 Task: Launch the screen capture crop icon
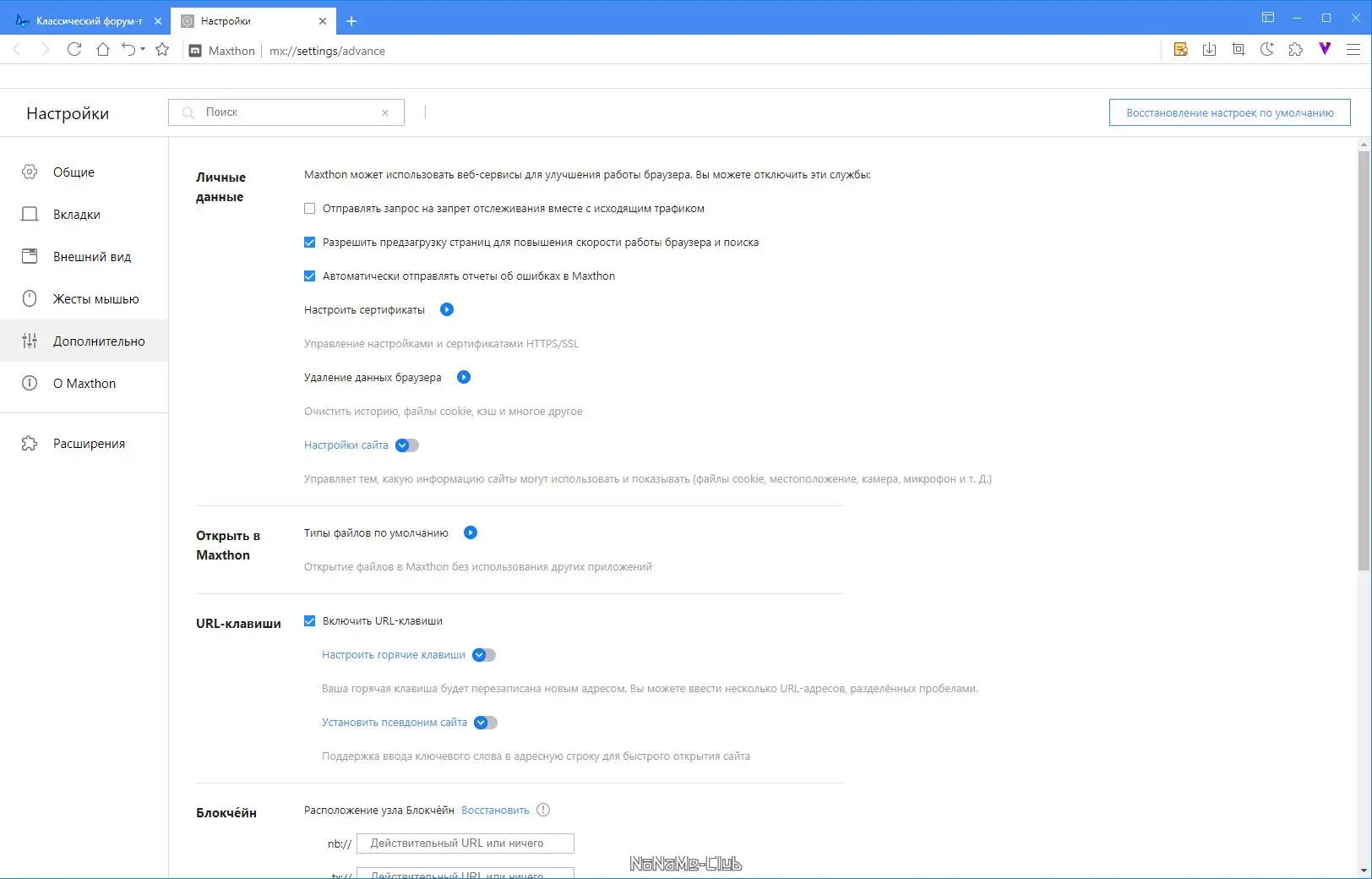1239,50
